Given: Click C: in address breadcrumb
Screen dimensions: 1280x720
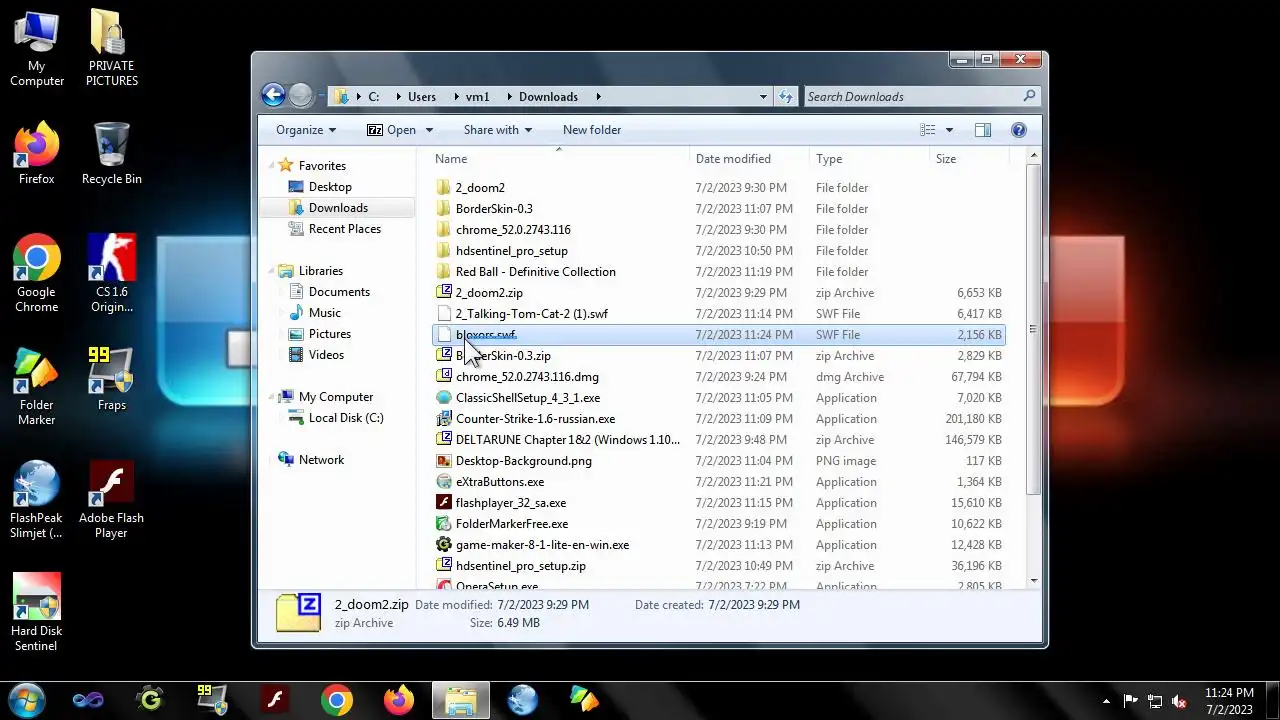Looking at the screenshot, I should point(373,97).
